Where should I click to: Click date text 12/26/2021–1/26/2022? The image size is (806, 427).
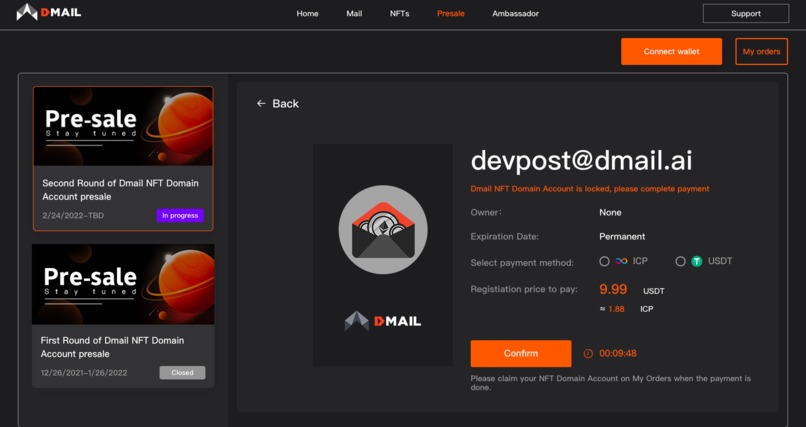84,373
